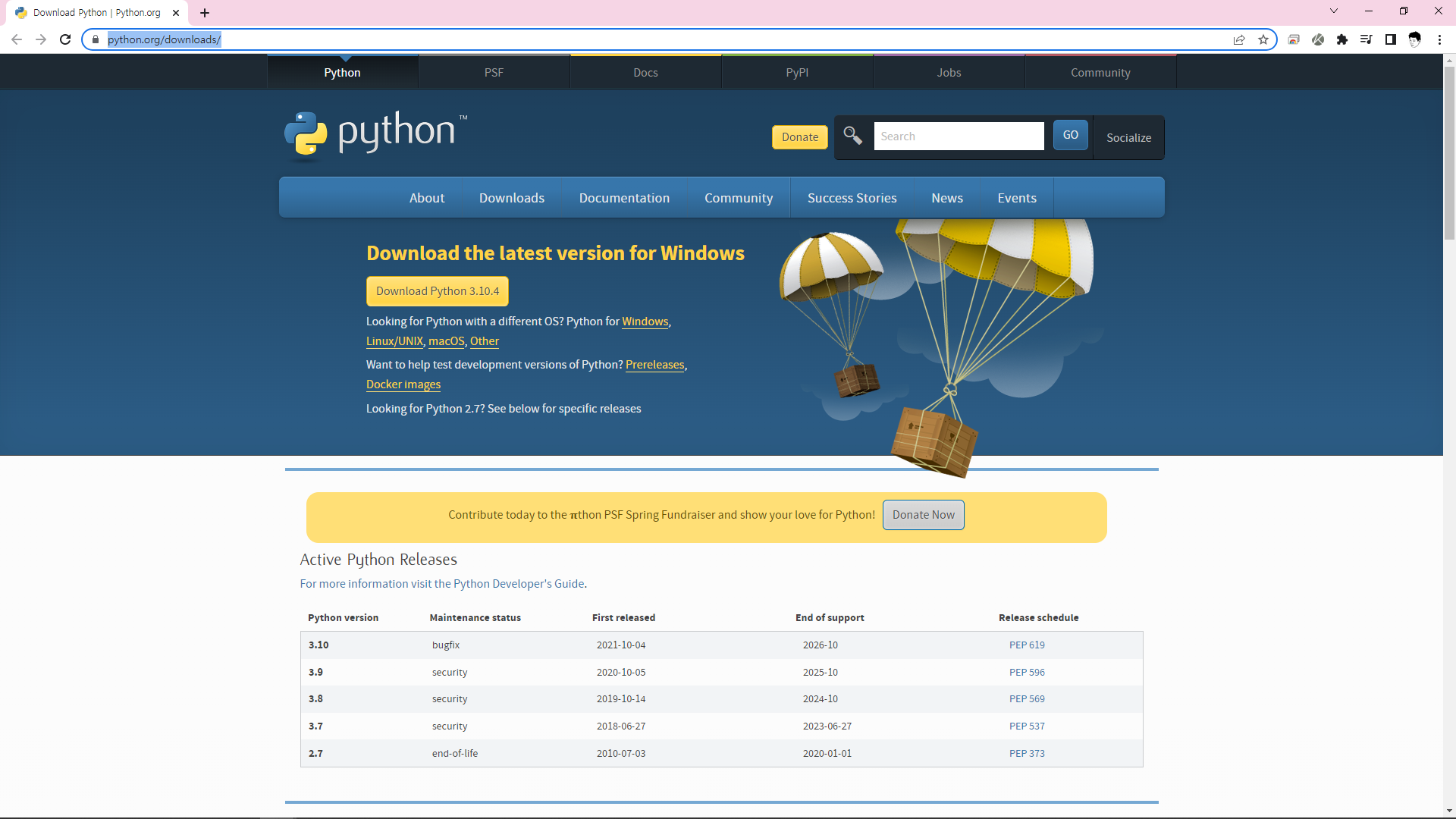This screenshot has width=1456, height=819.
Task: Toggle the browser side panel
Action: (x=1391, y=39)
